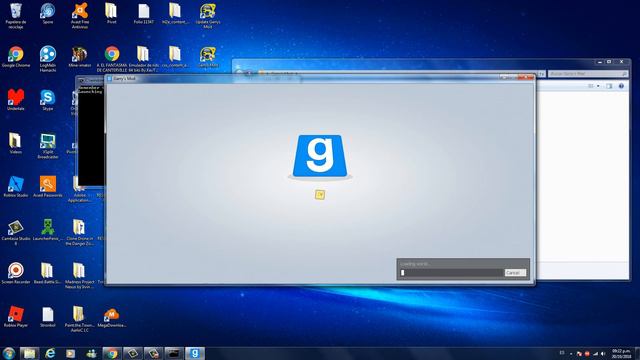Open the Avast Passwords shortcut

coord(48,187)
